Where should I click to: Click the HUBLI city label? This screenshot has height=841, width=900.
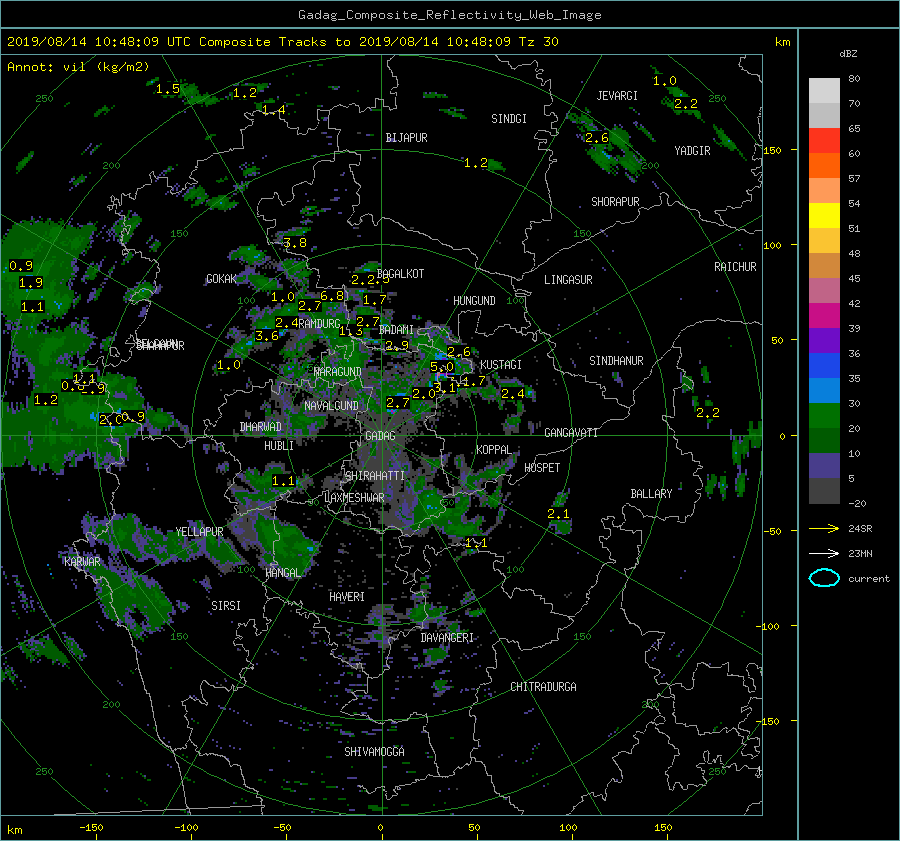pos(279,446)
